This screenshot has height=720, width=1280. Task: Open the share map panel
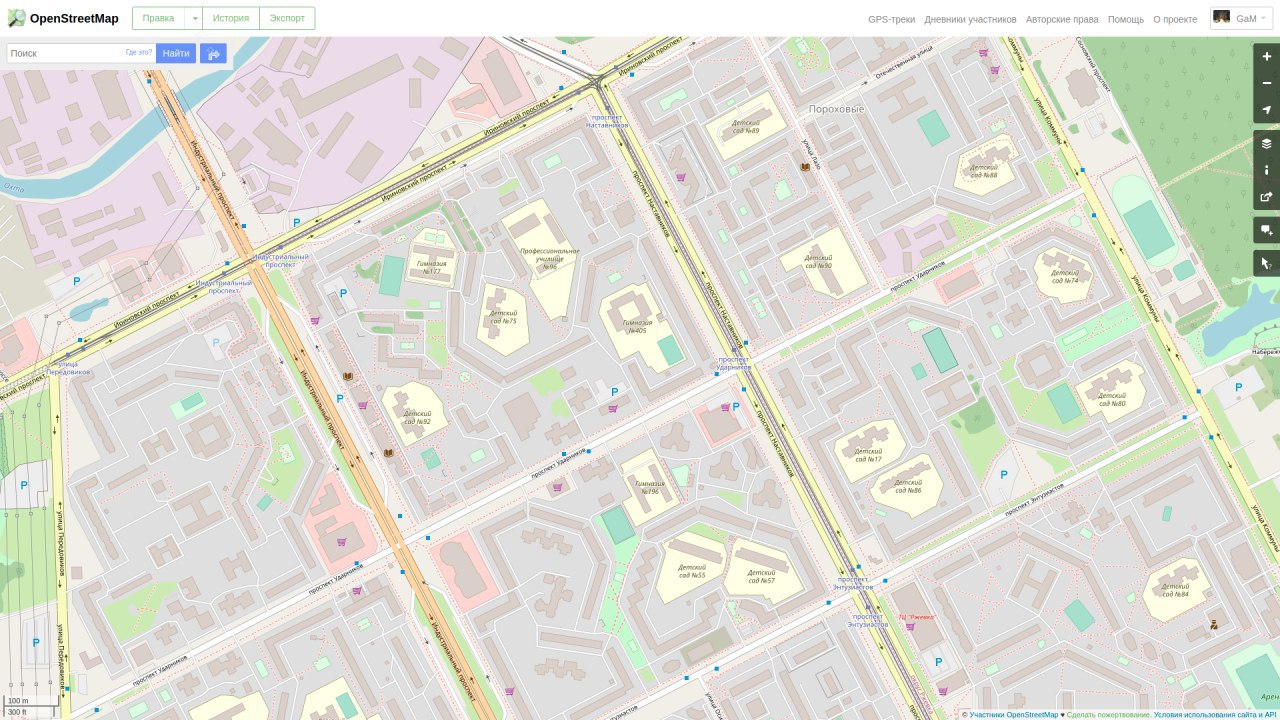coord(1266,197)
